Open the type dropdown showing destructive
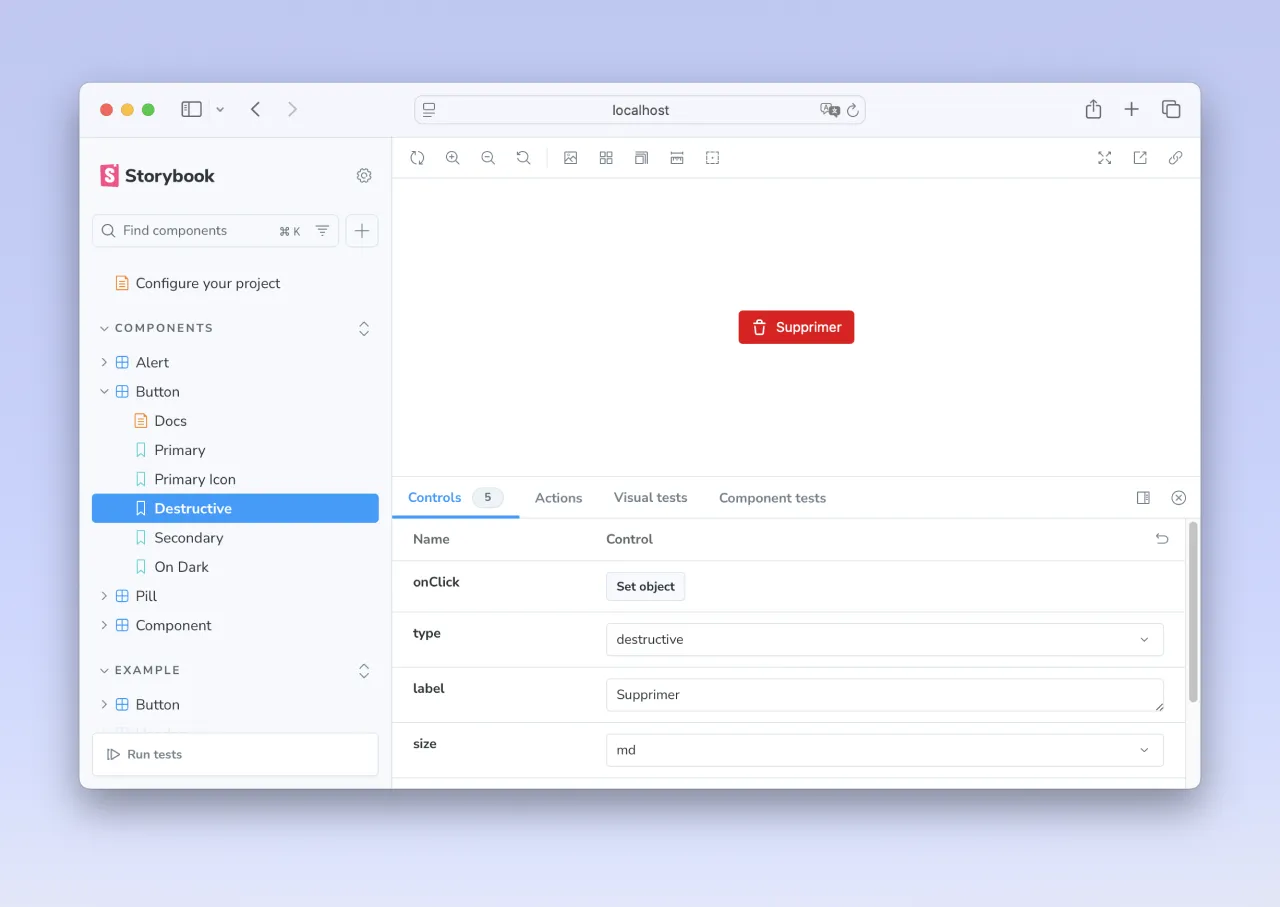 coord(884,639)
